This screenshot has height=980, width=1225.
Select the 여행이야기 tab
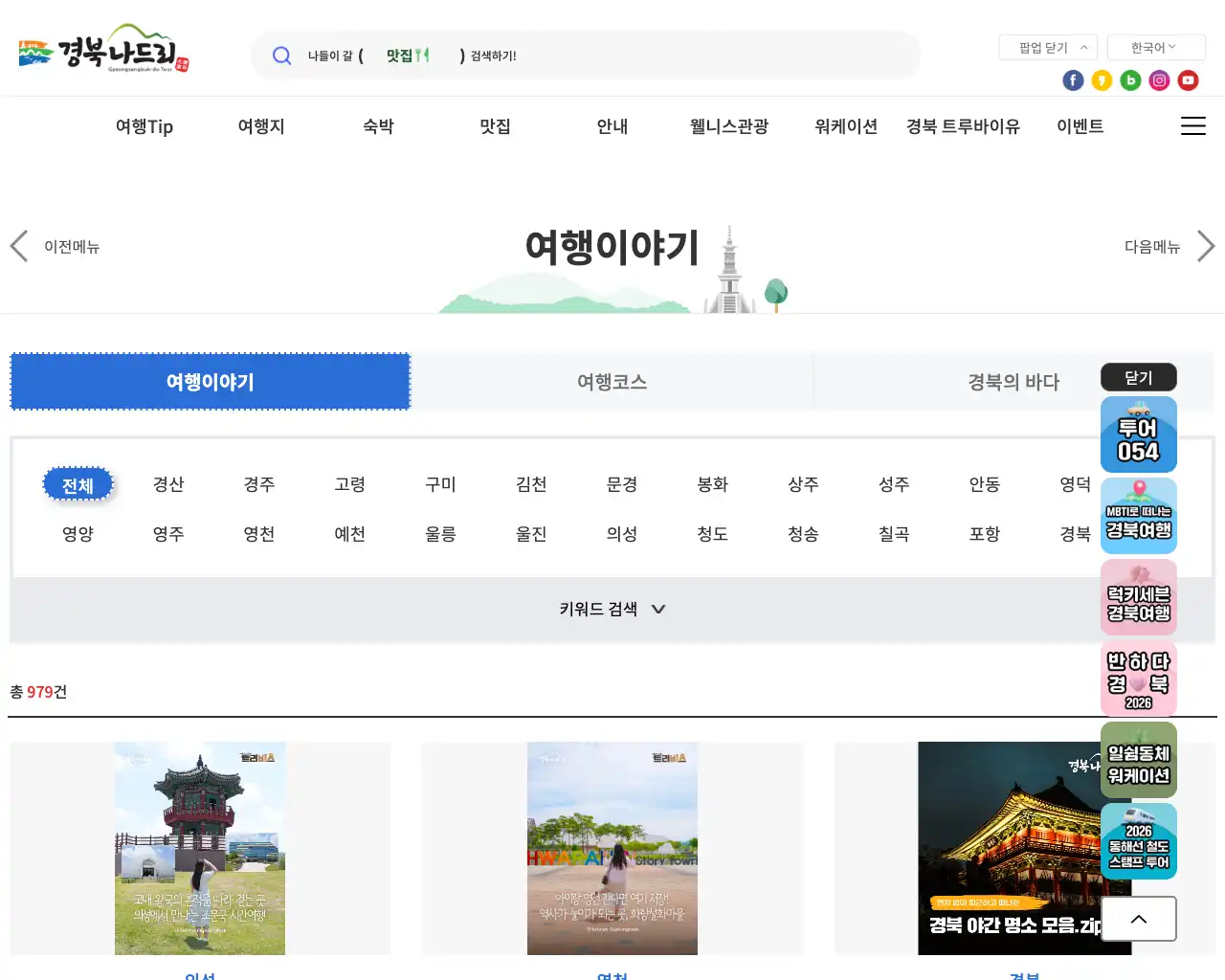[211, 382]
